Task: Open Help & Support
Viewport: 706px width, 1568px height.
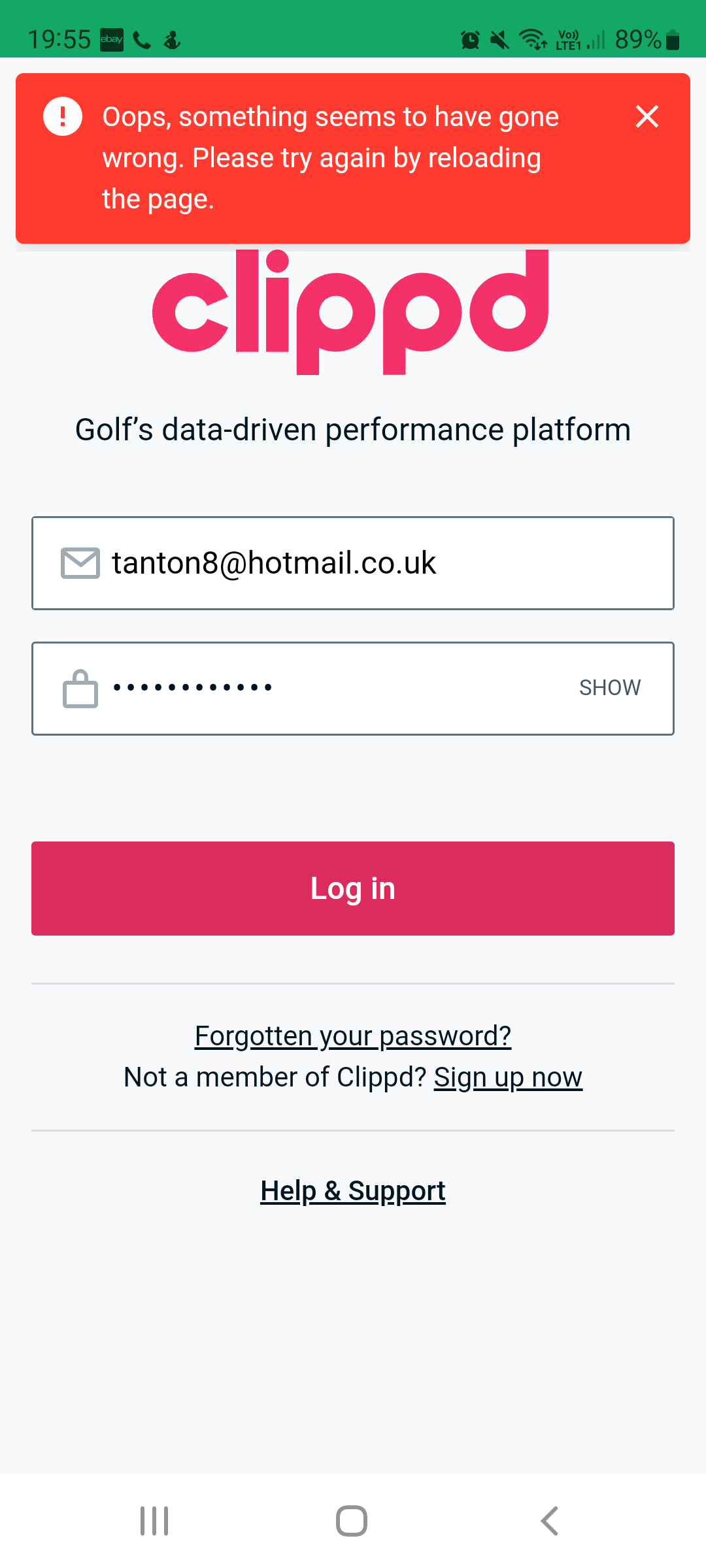Action: click(x=353, y=1191)
